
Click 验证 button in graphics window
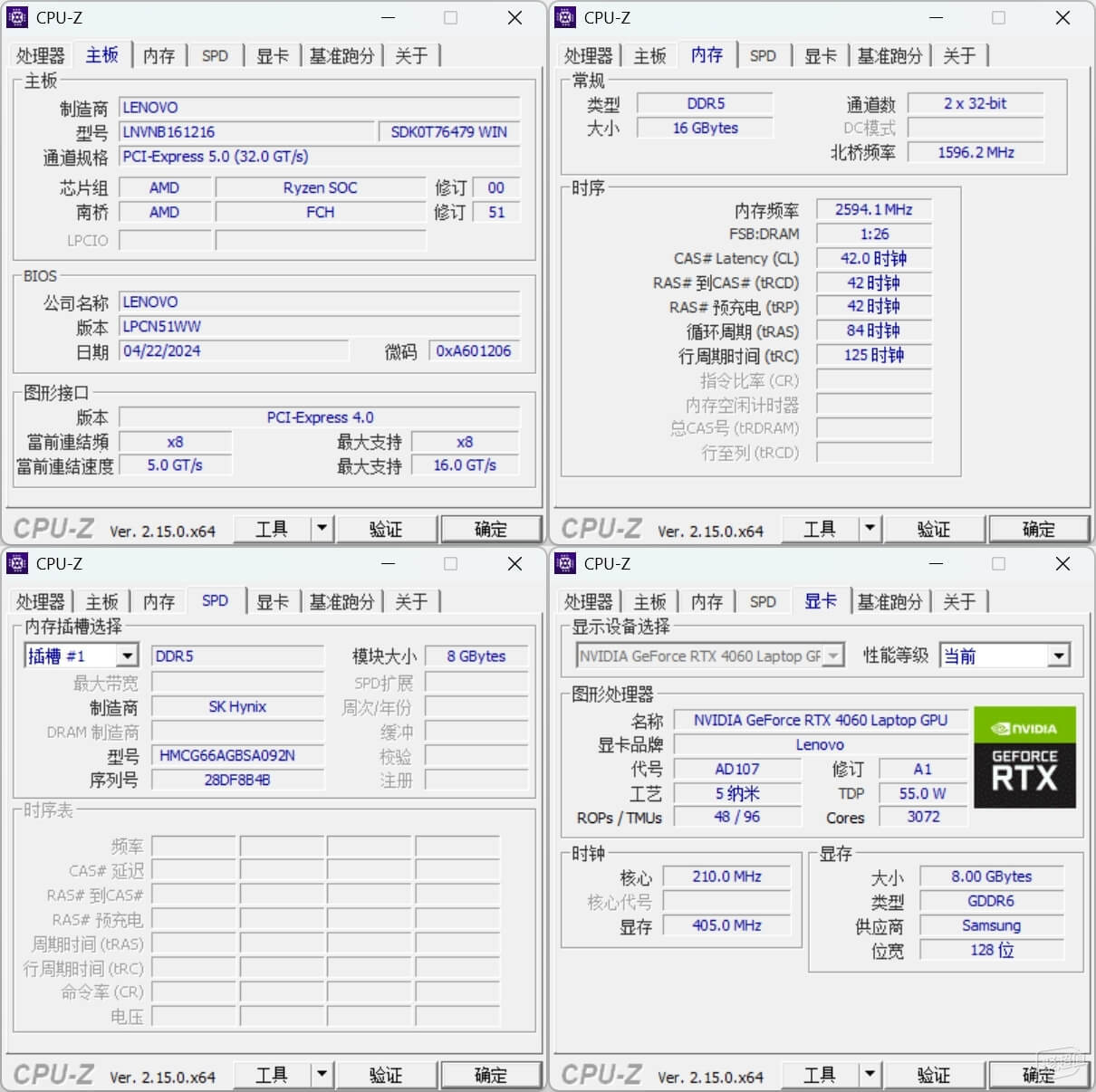(x=934, y=1074)
